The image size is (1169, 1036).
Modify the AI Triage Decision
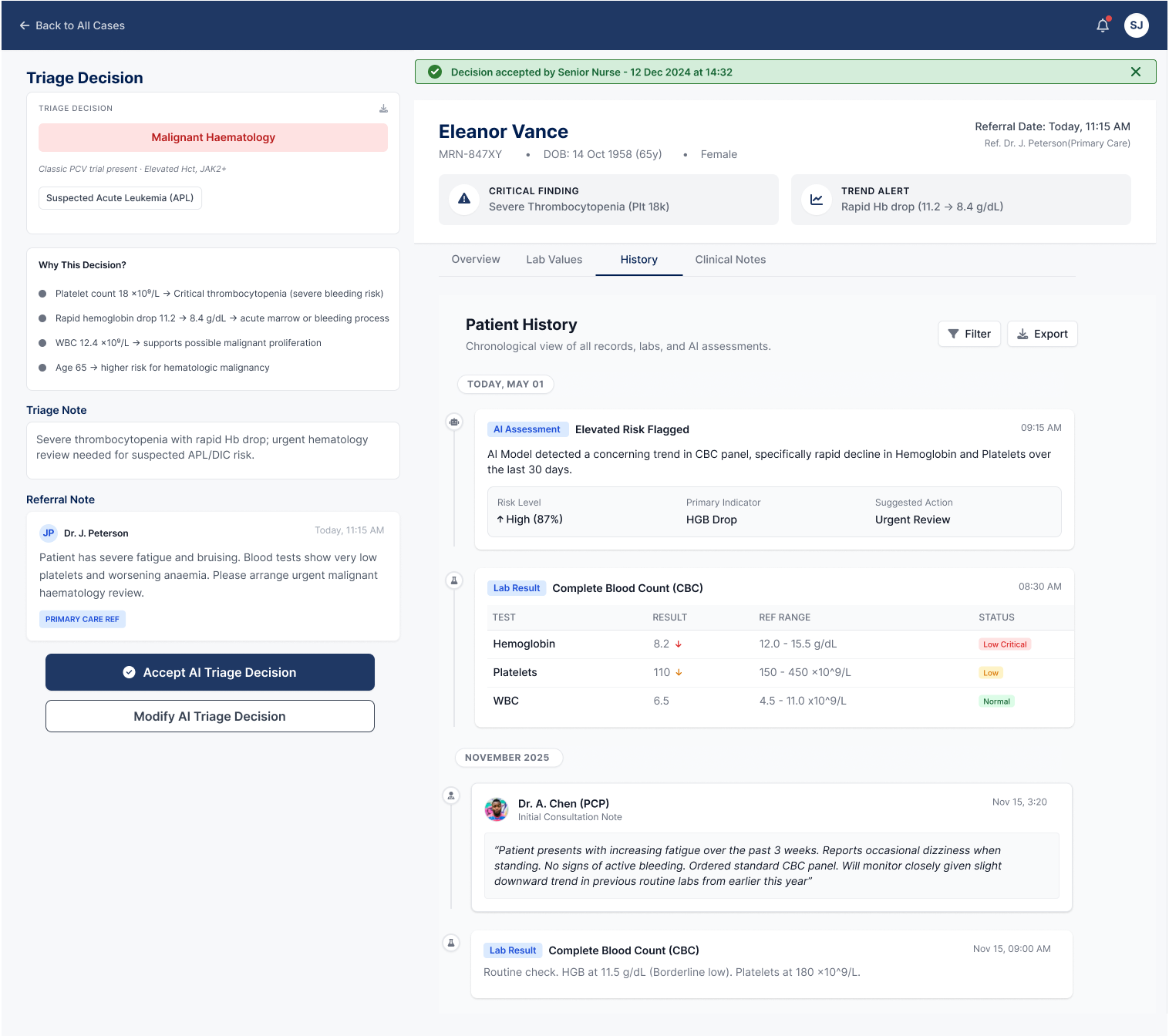[210, 716]
